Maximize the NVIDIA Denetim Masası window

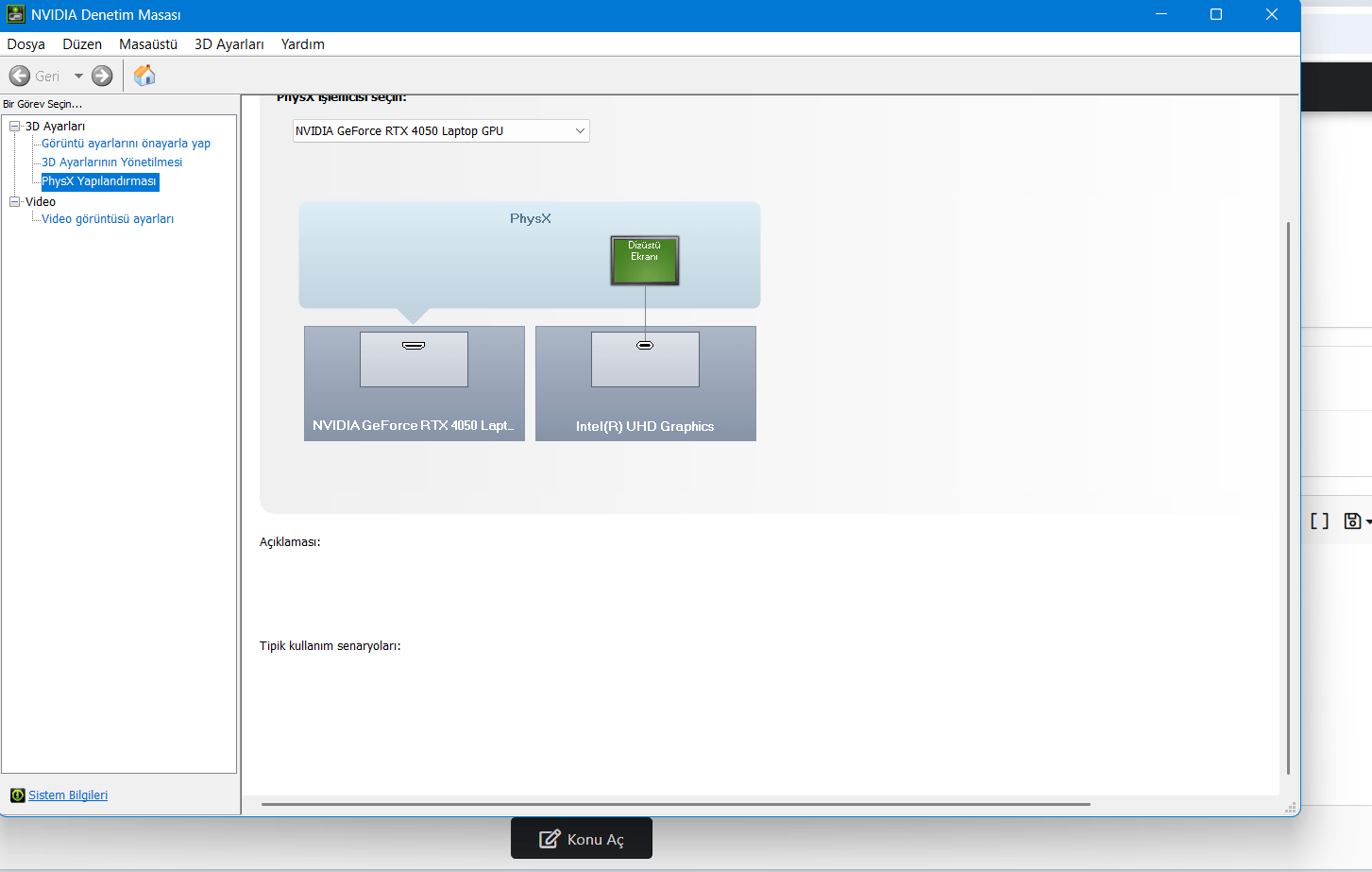coord(1216,14)
